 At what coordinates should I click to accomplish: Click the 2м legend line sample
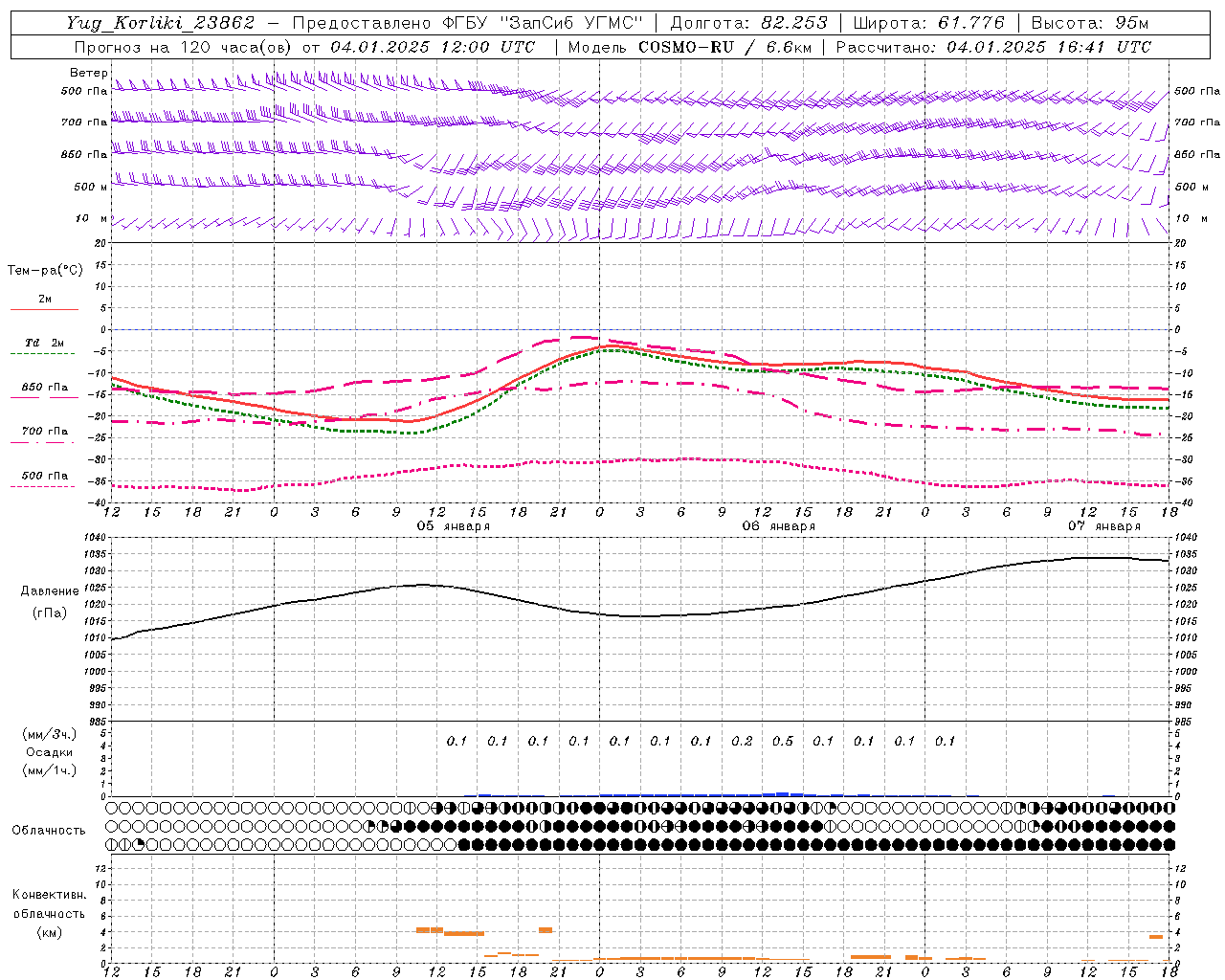44,310
